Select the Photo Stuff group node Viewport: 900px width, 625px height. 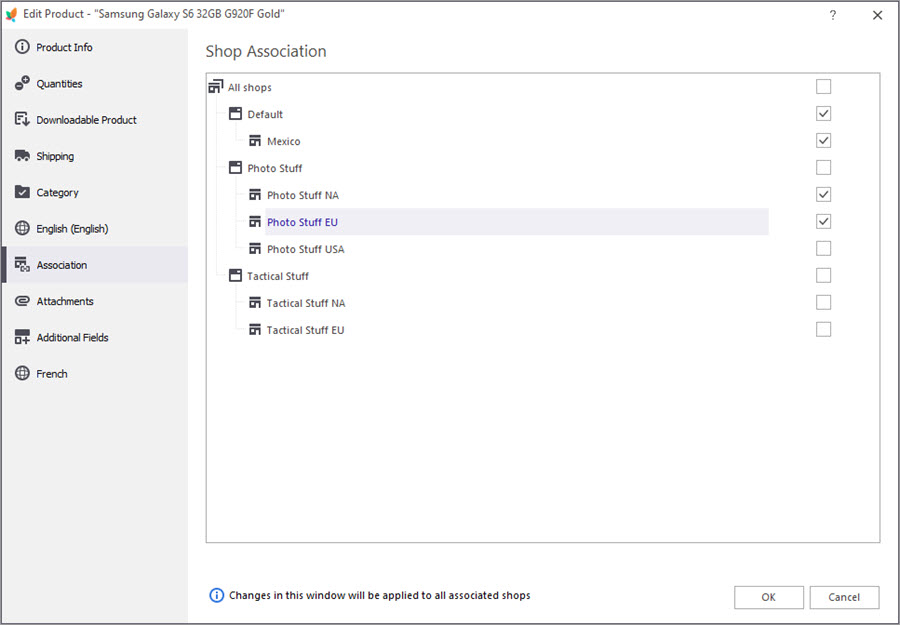tap(274, 168)
